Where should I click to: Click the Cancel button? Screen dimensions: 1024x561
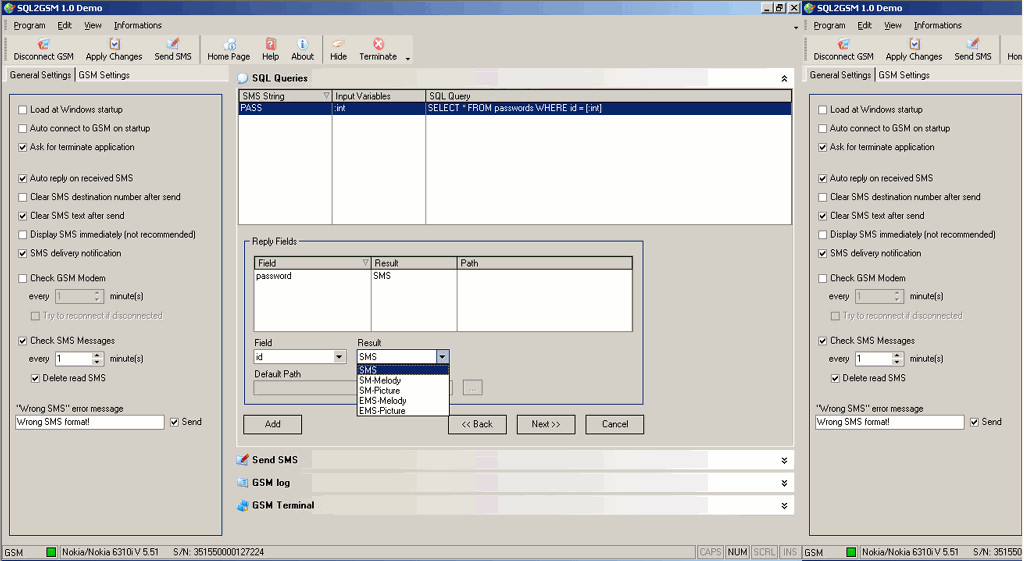(615, 425)
